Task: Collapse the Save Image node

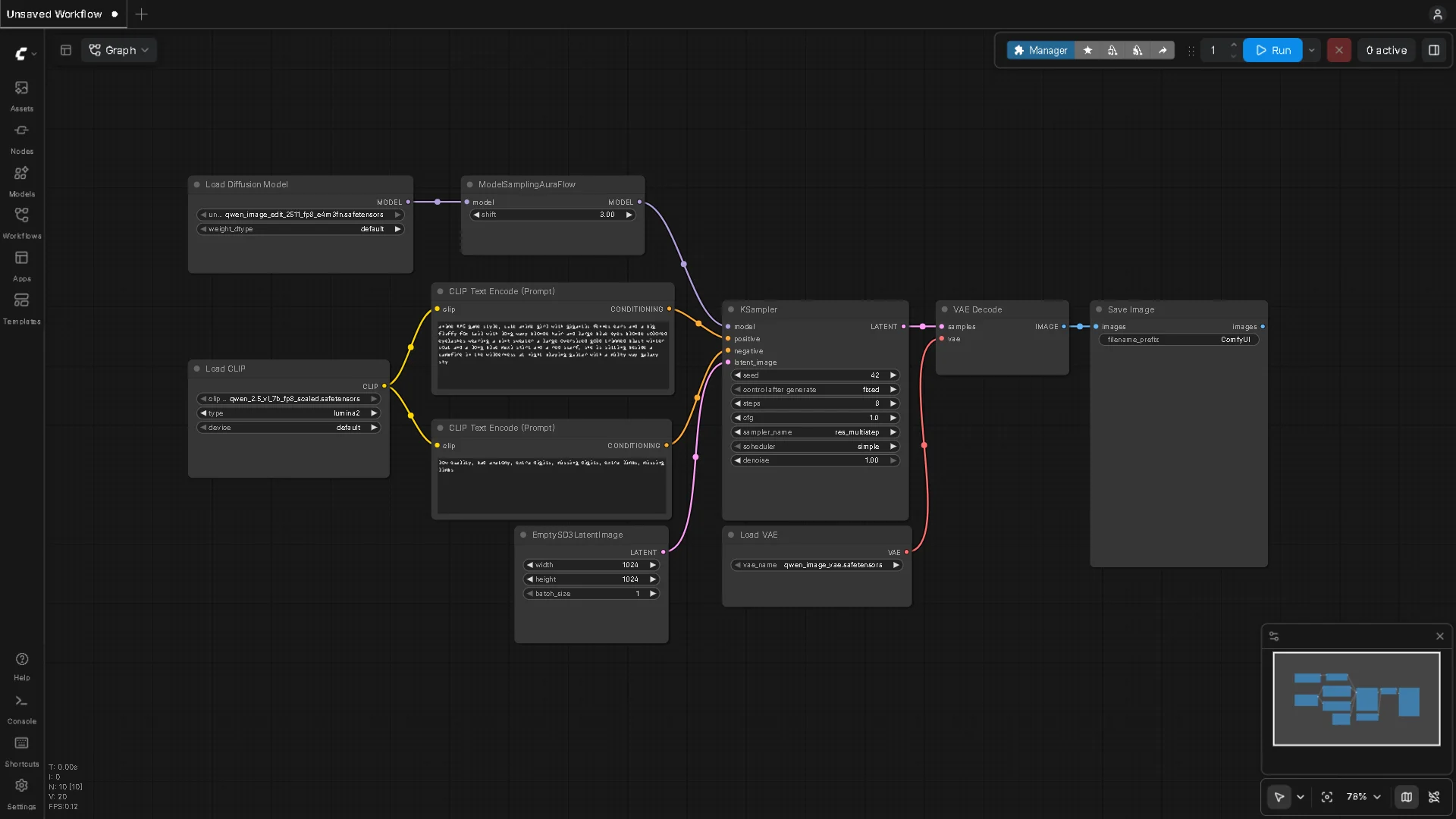Action: [x=1100, y=309]
